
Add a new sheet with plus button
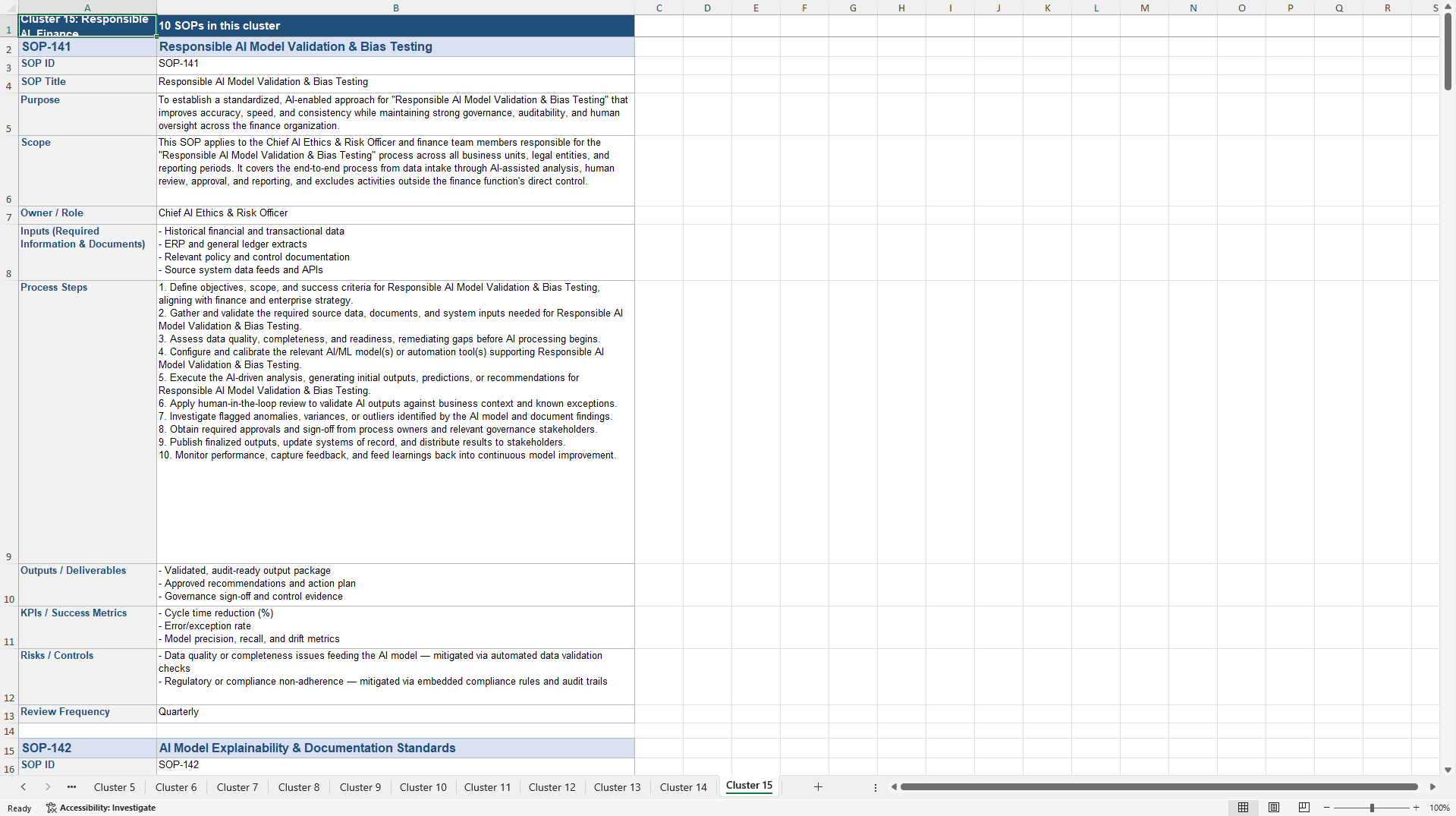click(x=818, y=787)
